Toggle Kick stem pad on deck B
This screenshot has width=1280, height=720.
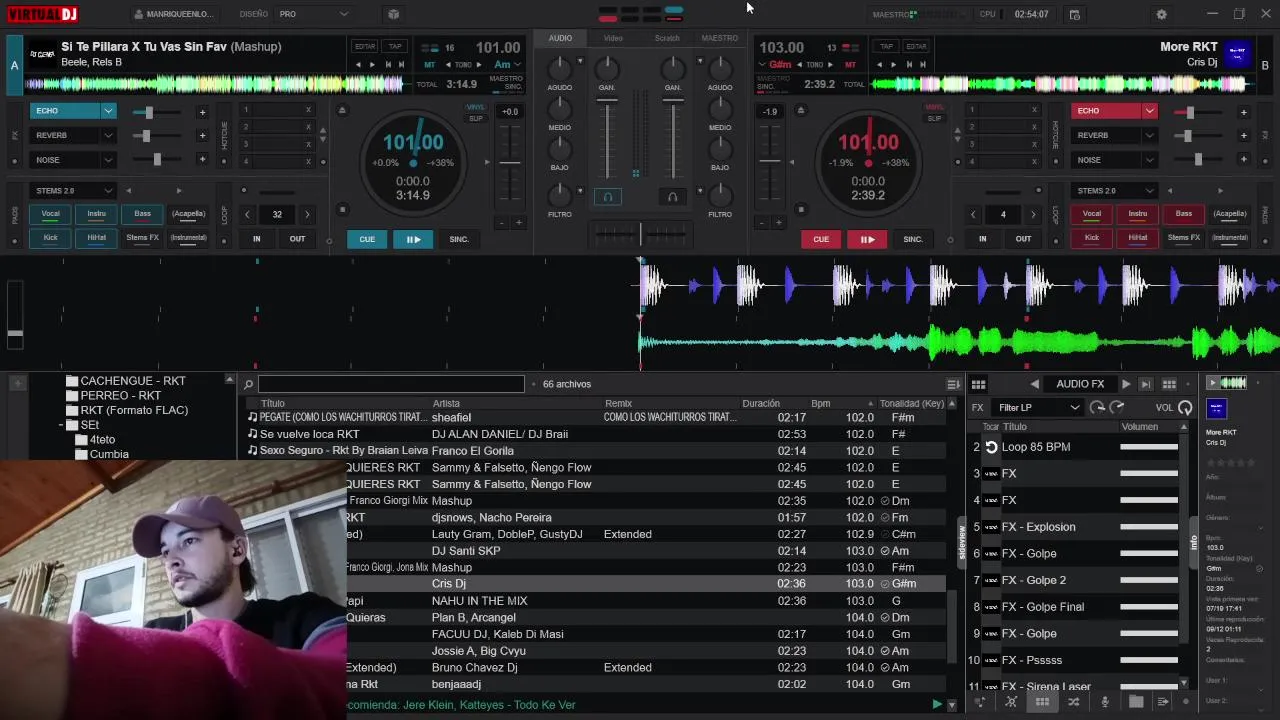(x=1092, y=238)
